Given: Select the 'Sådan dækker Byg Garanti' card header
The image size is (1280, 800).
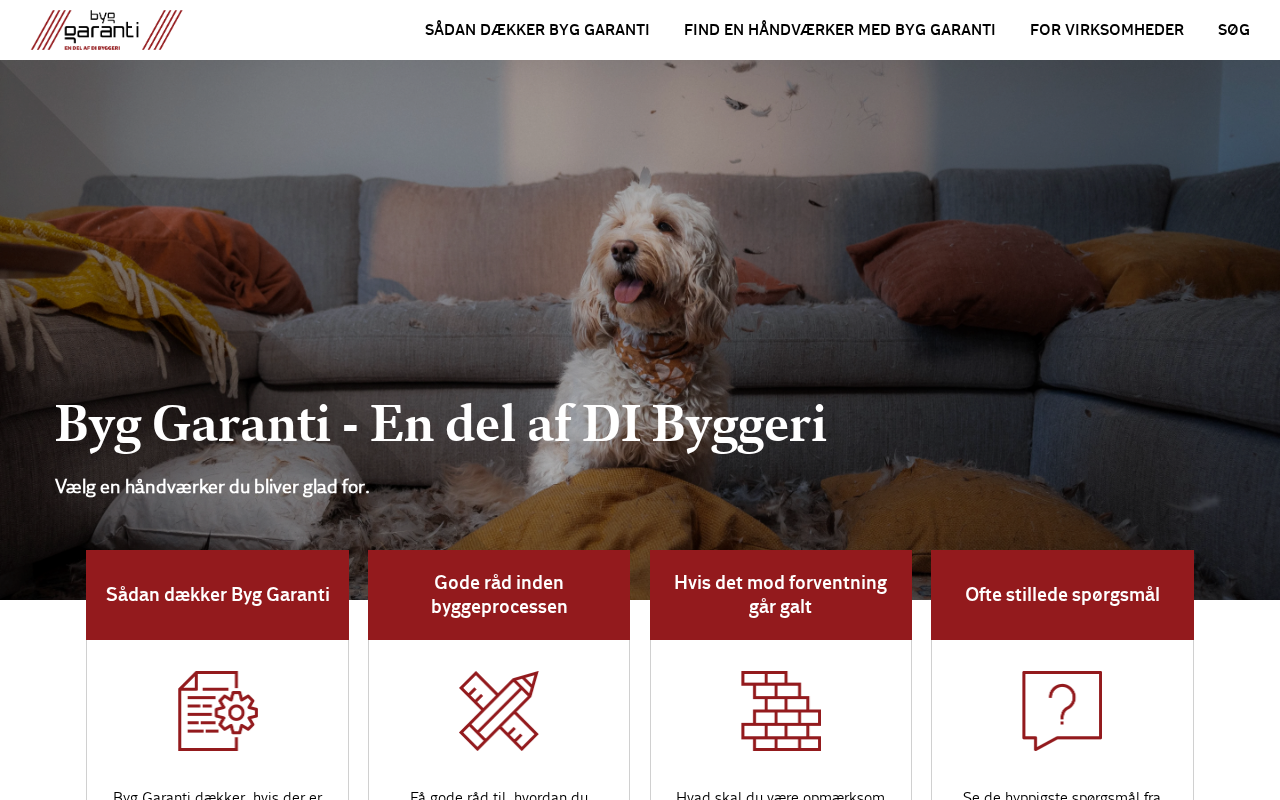Looking at the screenshot, I should pyautogui.click(x=218, y=595).
